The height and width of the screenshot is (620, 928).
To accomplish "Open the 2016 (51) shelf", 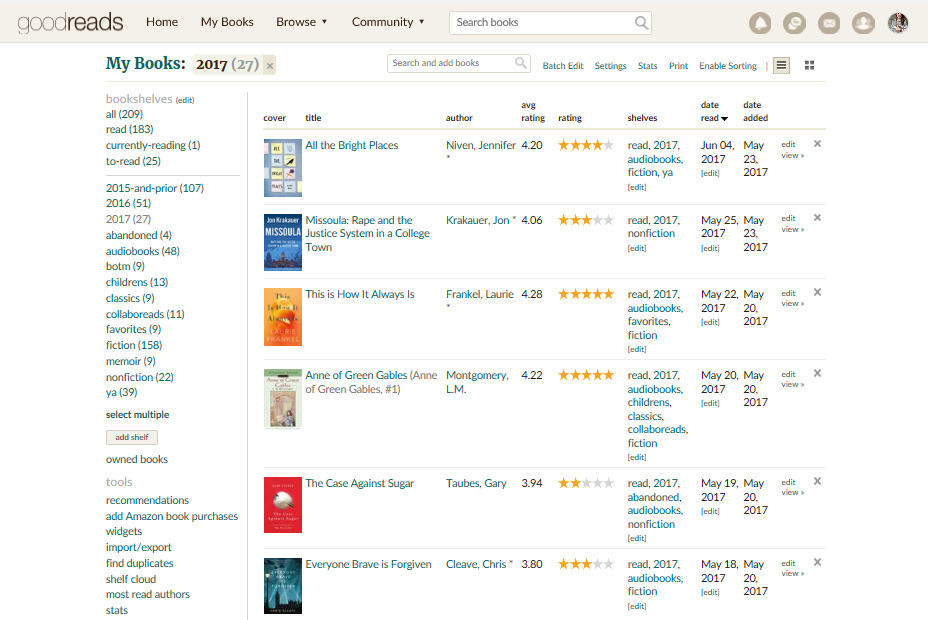I will point(128,203).
